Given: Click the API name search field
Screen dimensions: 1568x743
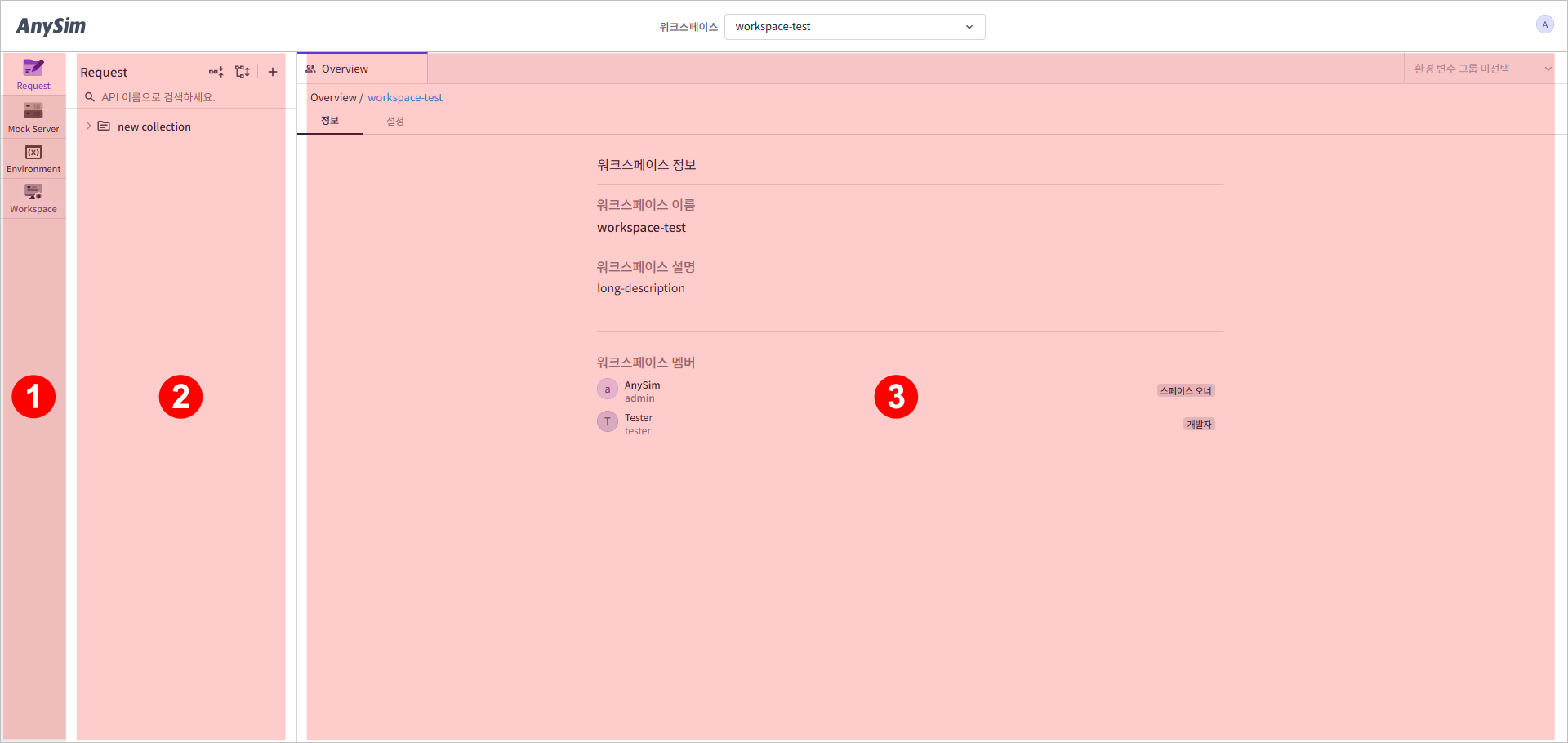Looking at the screenshot, I should [188, 97].
